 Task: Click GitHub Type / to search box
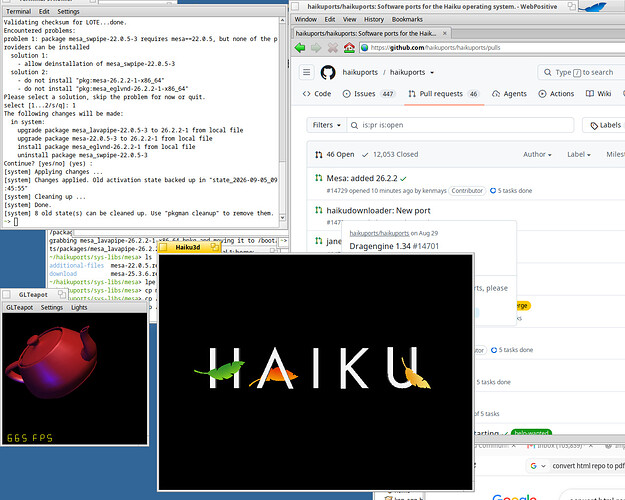tap(581, 72)
